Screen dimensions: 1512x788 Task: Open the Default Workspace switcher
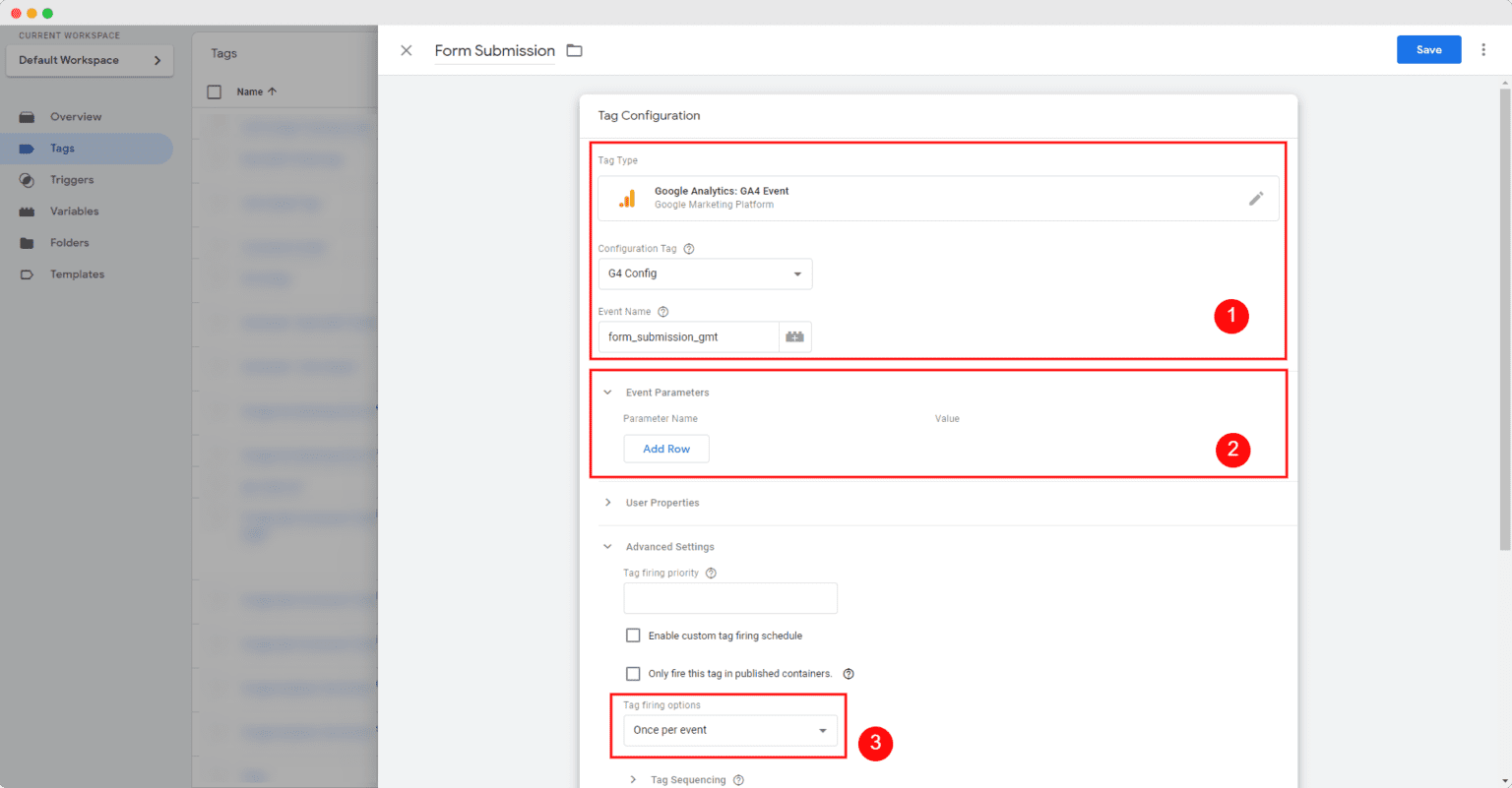[x=89, y=60]
